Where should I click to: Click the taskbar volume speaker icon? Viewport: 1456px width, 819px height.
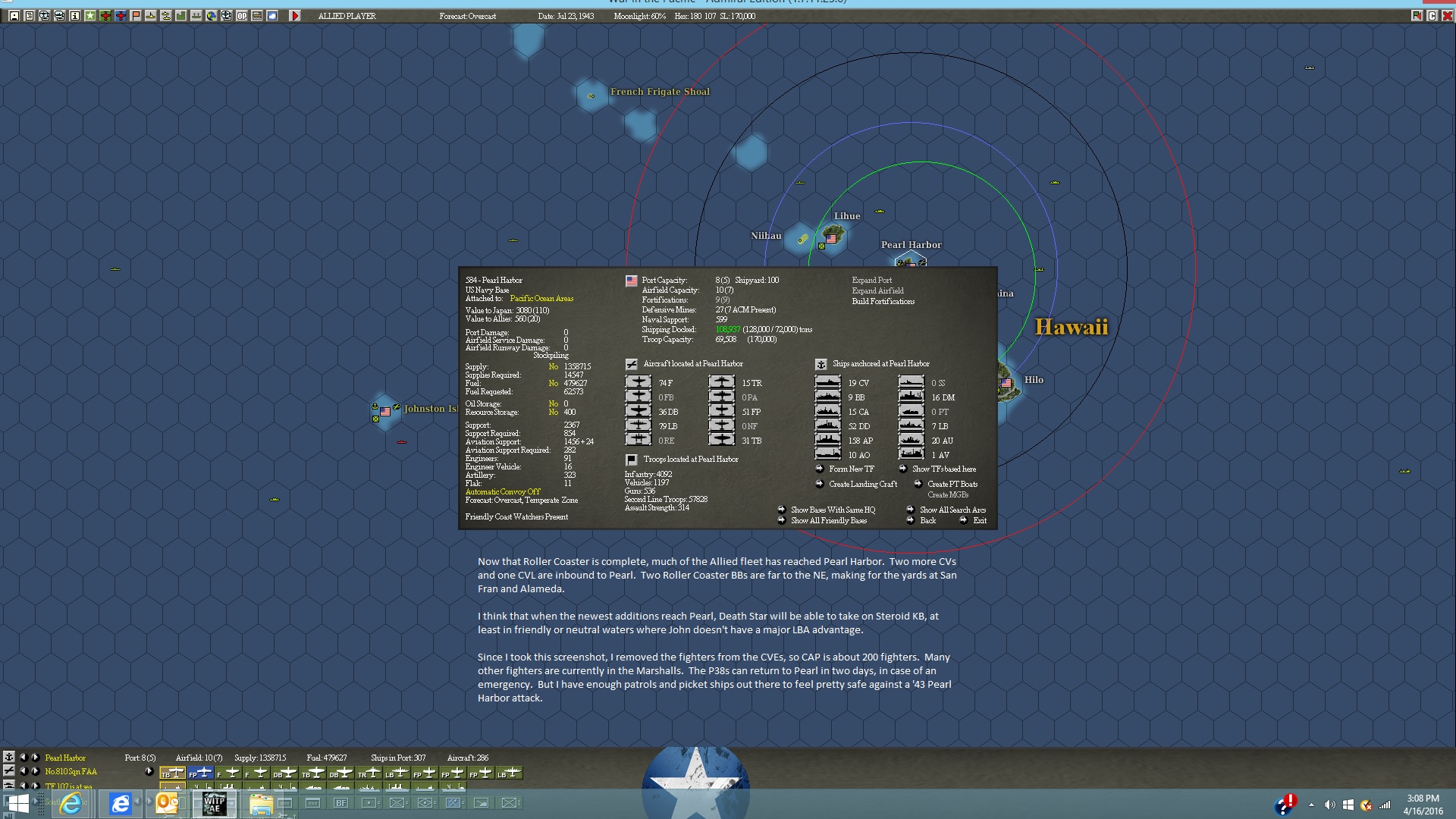pyautogui.click(x=1329, y=805)
